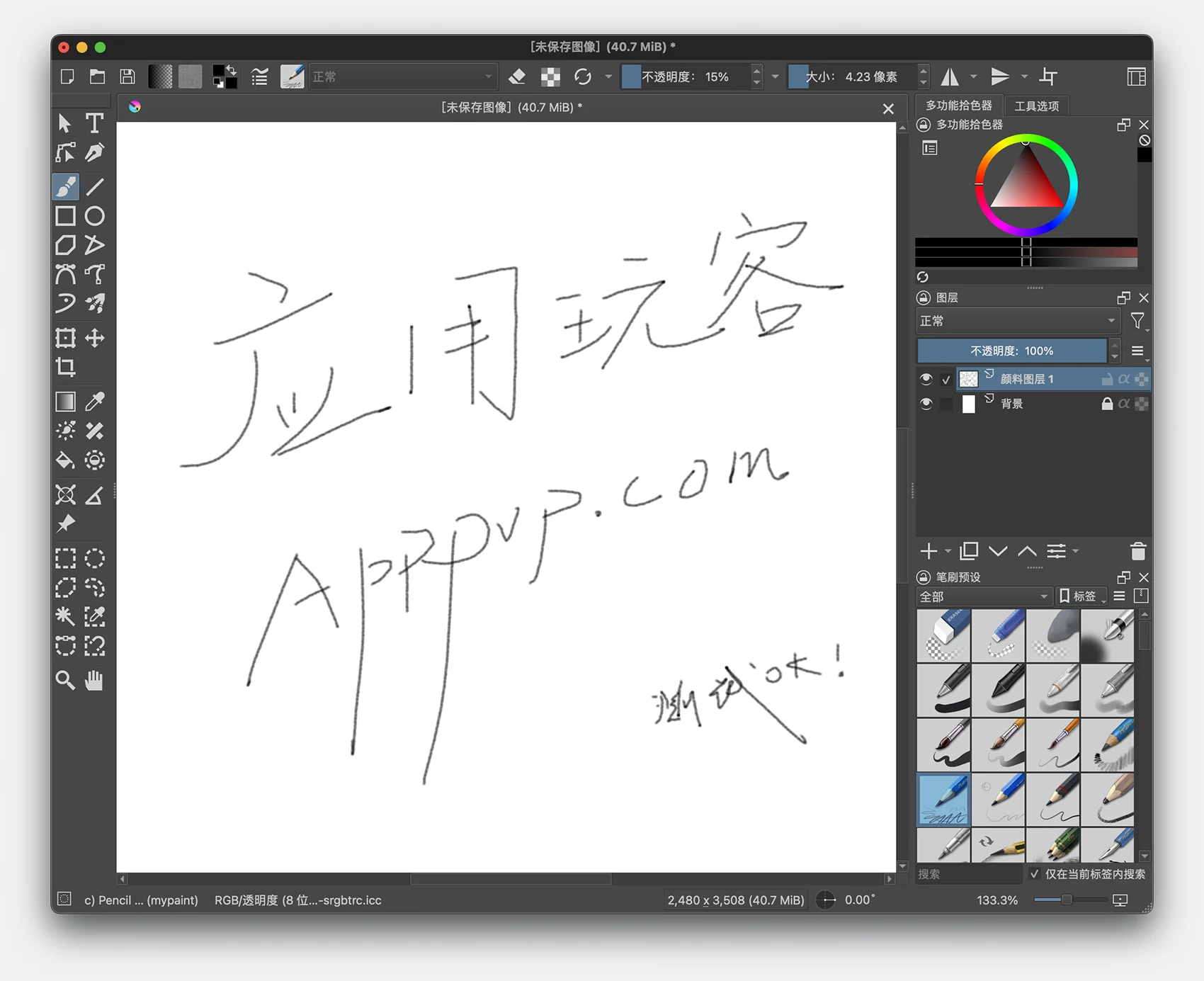Toggle eraser mode
Screen dimensions: 1204x981
pyautogui.click(x=517, y=76)
